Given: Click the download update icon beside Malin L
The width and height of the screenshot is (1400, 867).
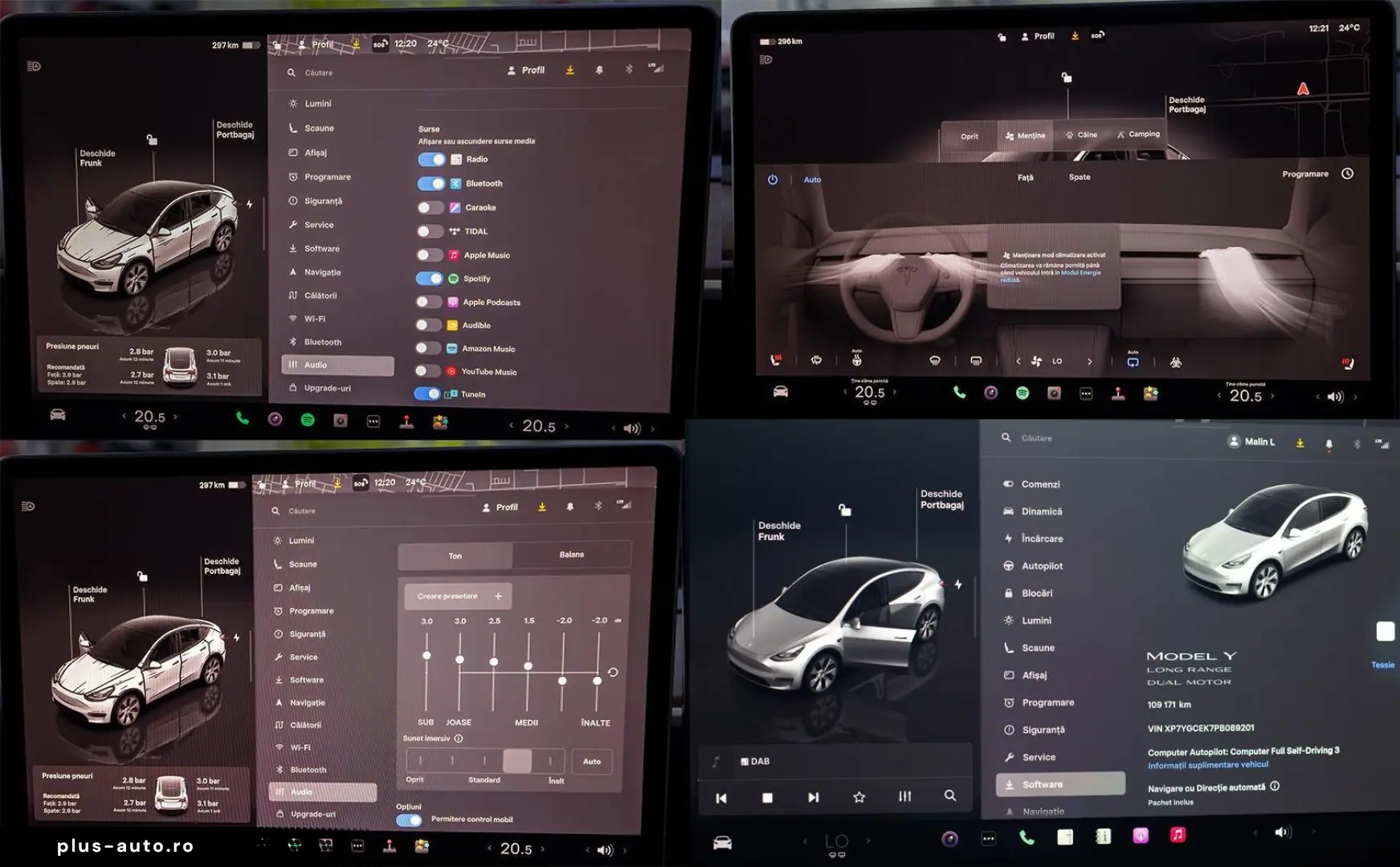Looking at the screenshot, I should (1300, 442).
